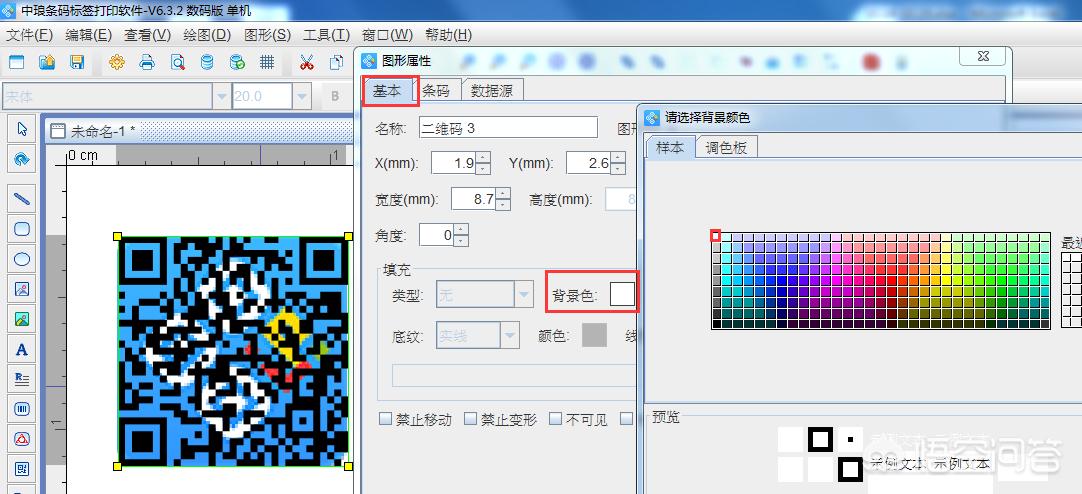Cut selection with the scissors icon
Screen dimensions: 1082x494
click(x=306, y=62)
